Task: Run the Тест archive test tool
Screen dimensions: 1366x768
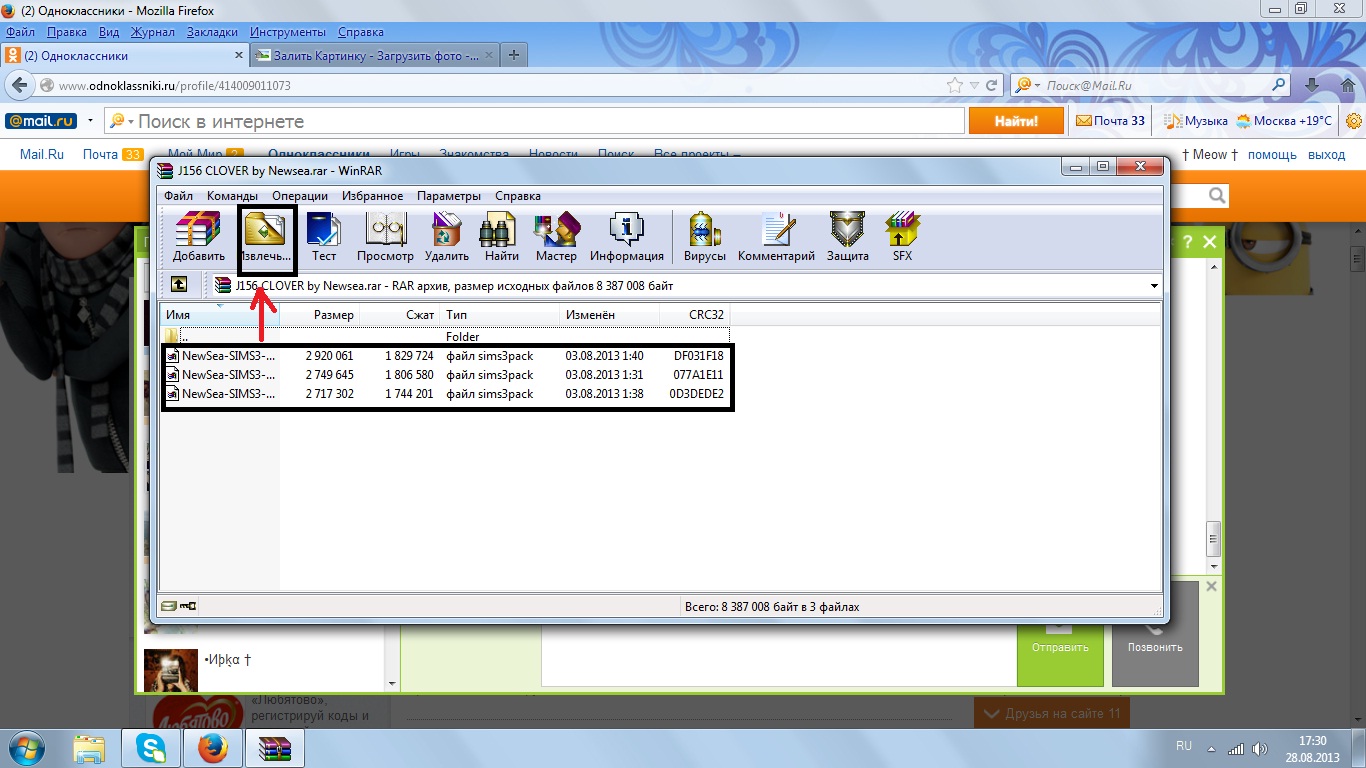Action: click(324, 237)
